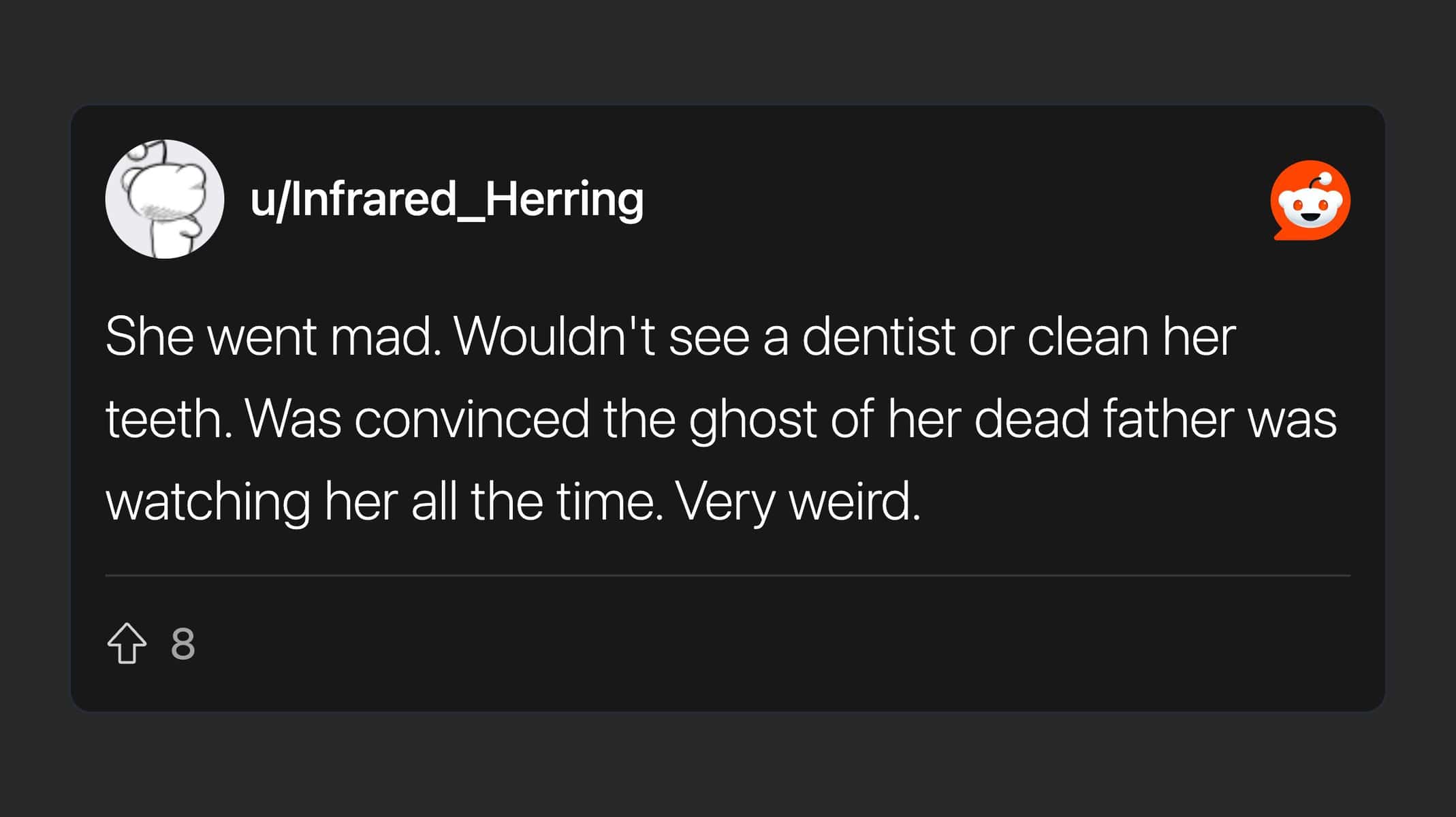Click the Reddit logo icon
Viewport: 1456px width, 817px height.
[x=1310, y=200]
